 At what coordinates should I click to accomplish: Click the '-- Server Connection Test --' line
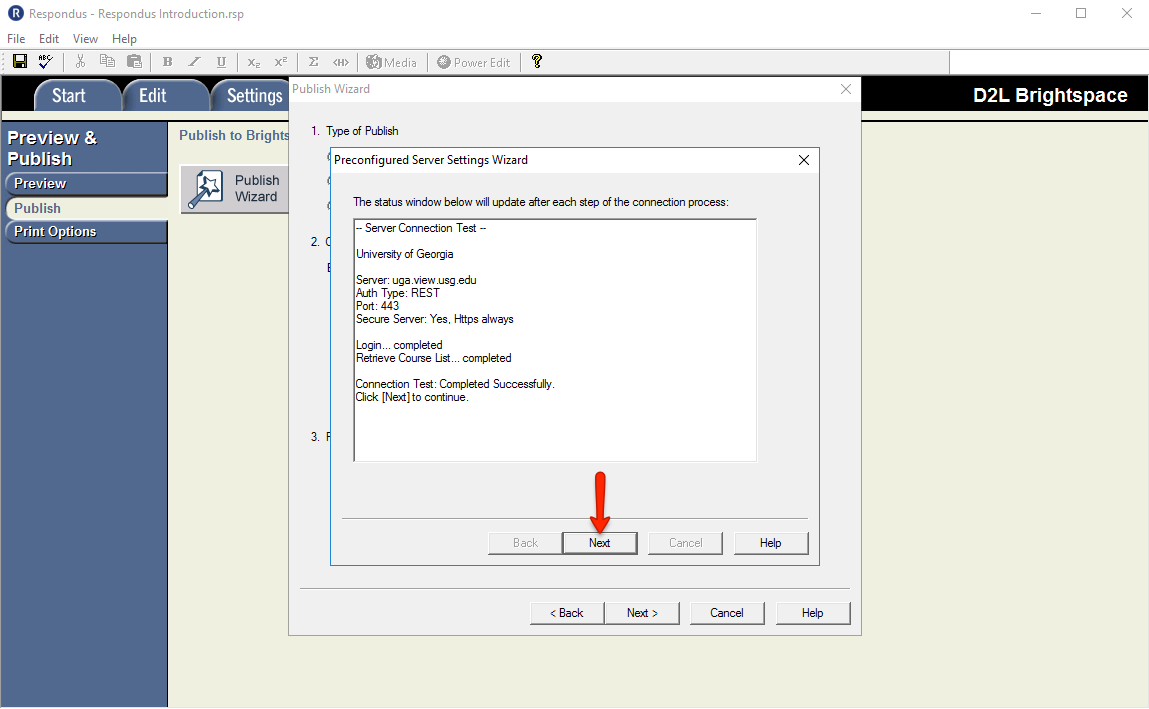421,228
